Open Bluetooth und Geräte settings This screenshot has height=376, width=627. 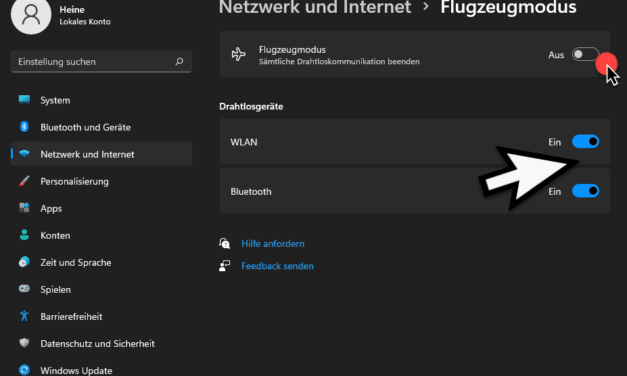101,127
